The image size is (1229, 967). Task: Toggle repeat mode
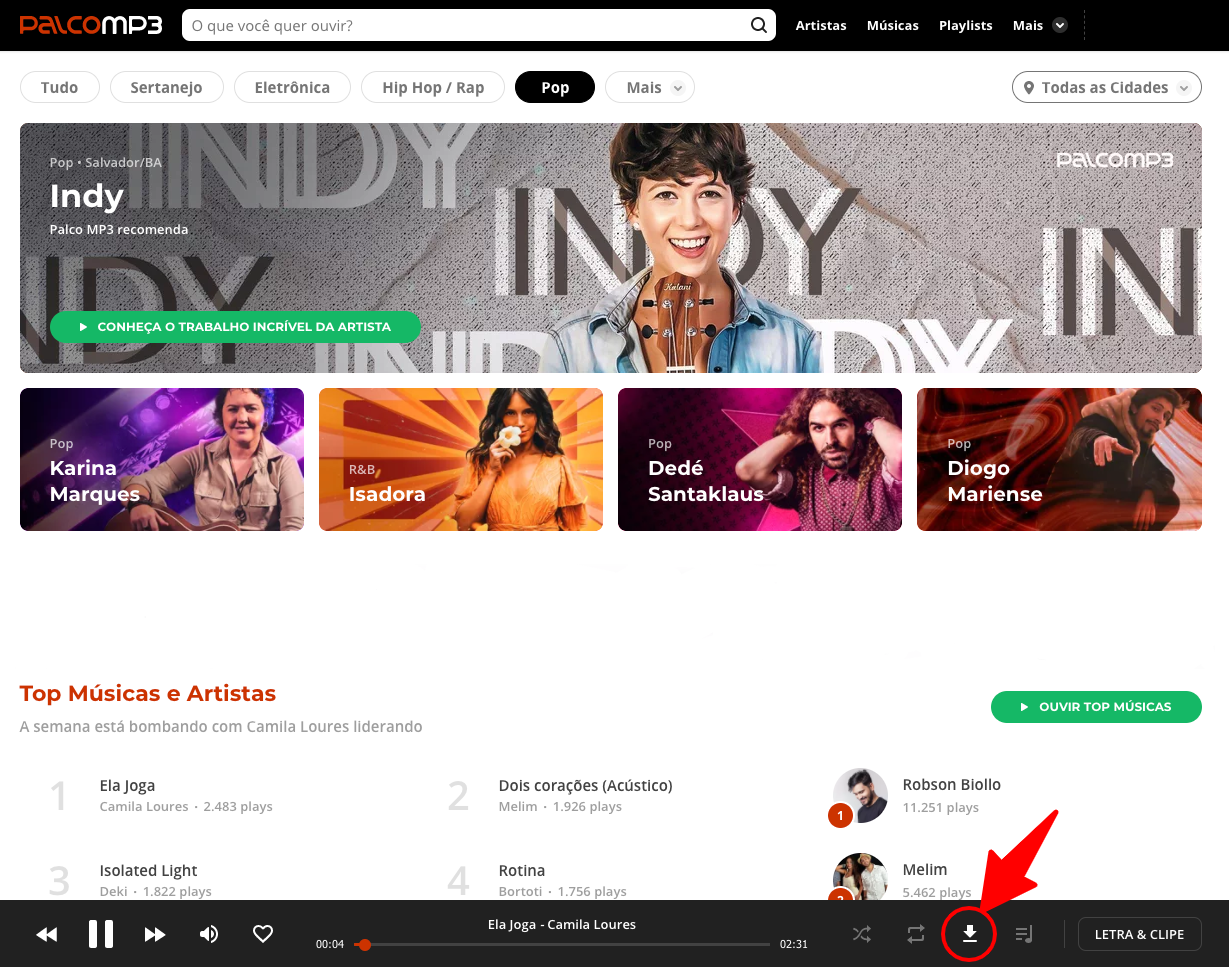(x=915, y=933)
